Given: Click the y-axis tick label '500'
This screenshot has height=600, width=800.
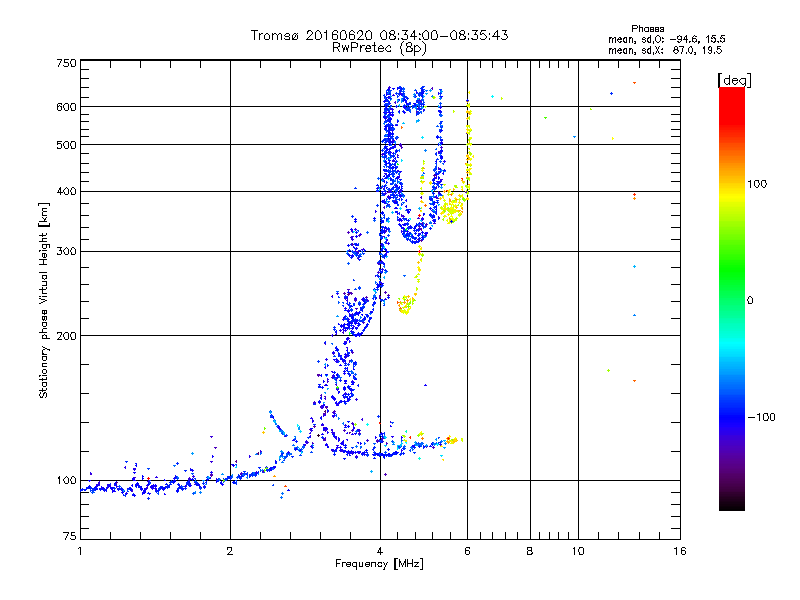Looking at the screenshot, I should point(66,145).
